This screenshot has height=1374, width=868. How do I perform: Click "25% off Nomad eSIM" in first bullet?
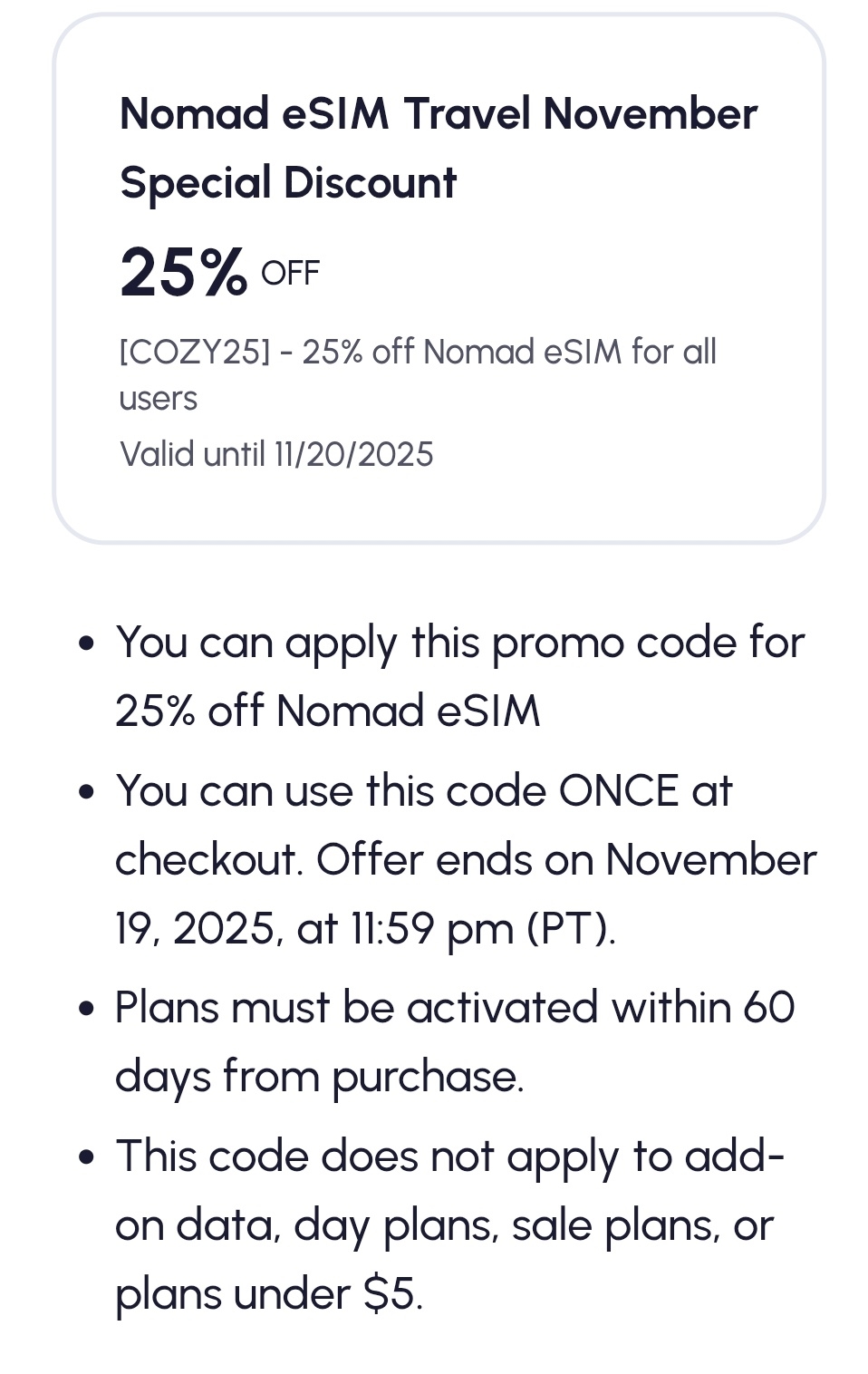click(327, 711)
